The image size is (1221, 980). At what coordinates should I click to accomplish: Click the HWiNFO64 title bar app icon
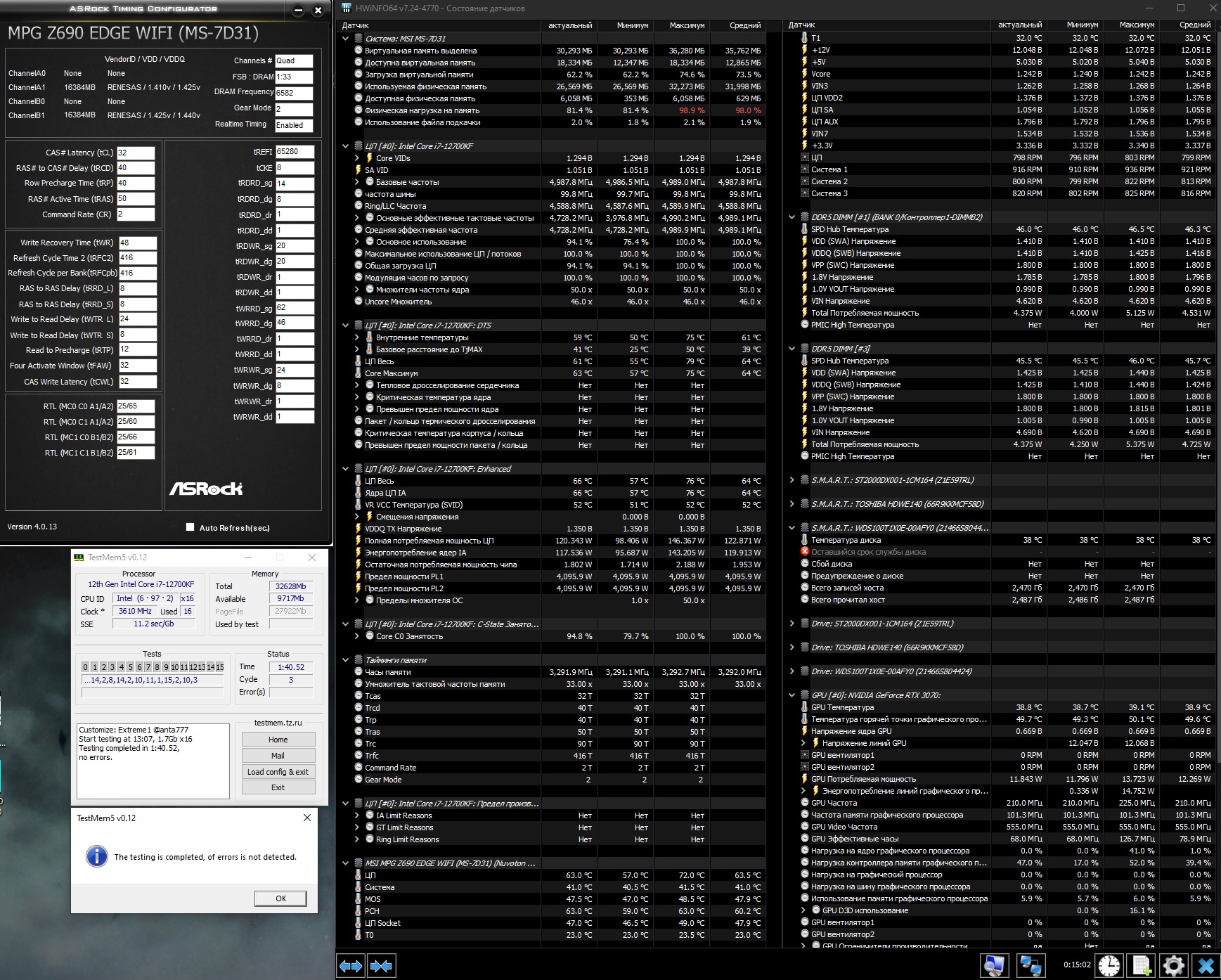[x=346, y=8]
